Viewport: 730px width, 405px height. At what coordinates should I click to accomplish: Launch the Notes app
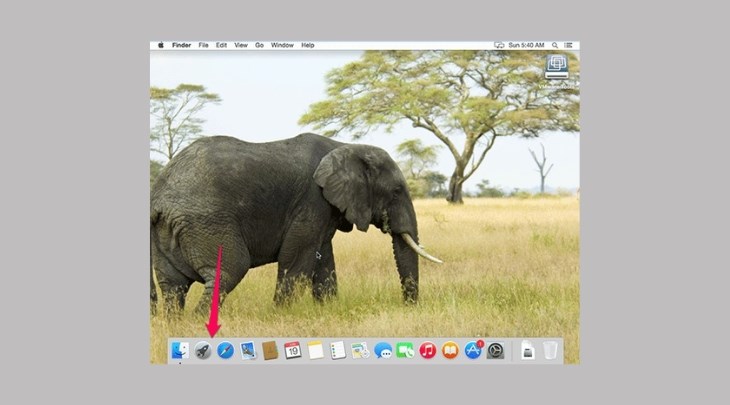coord(316,351)
